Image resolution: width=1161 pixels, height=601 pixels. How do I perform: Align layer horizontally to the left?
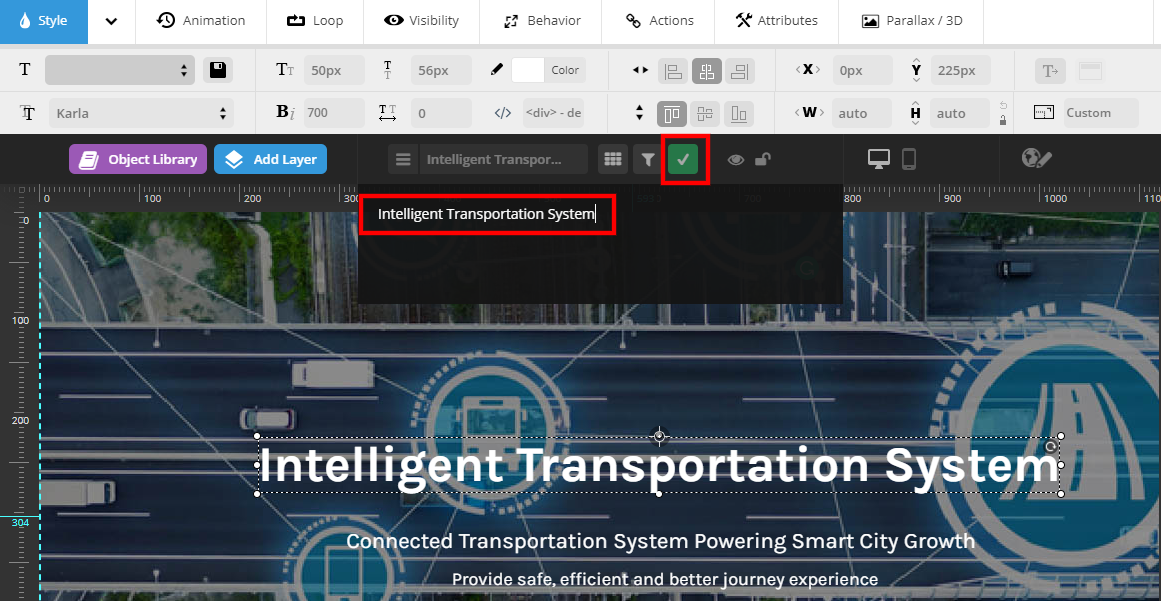pos(672,70)
